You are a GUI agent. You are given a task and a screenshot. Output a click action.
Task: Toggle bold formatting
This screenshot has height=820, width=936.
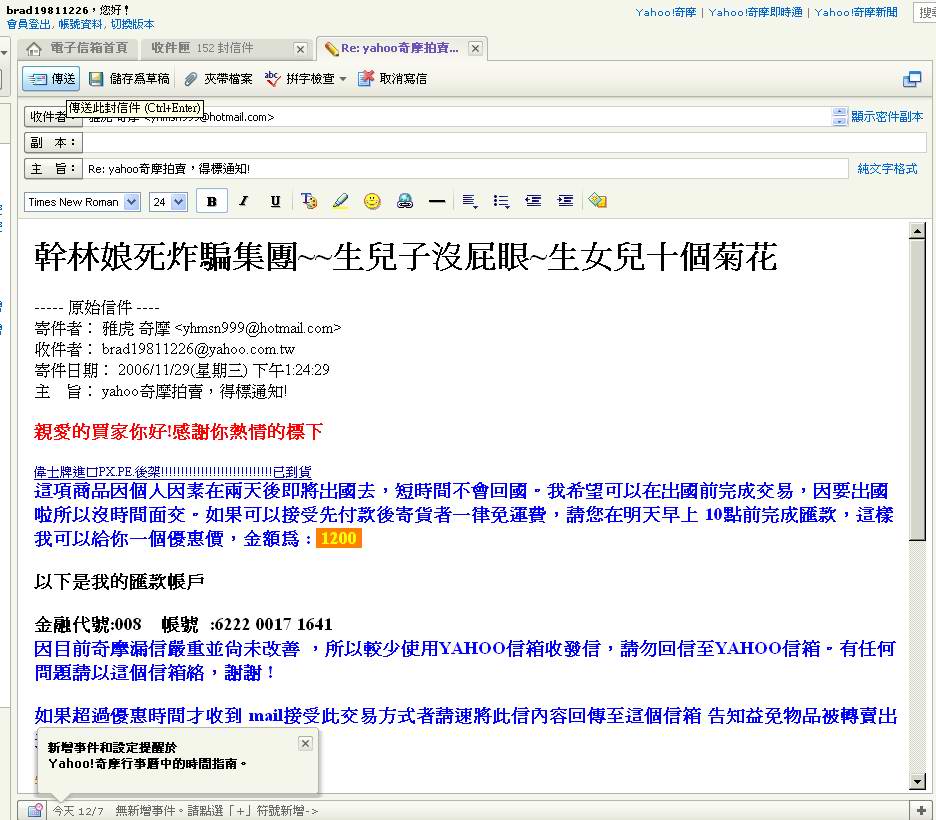point(212,201)
